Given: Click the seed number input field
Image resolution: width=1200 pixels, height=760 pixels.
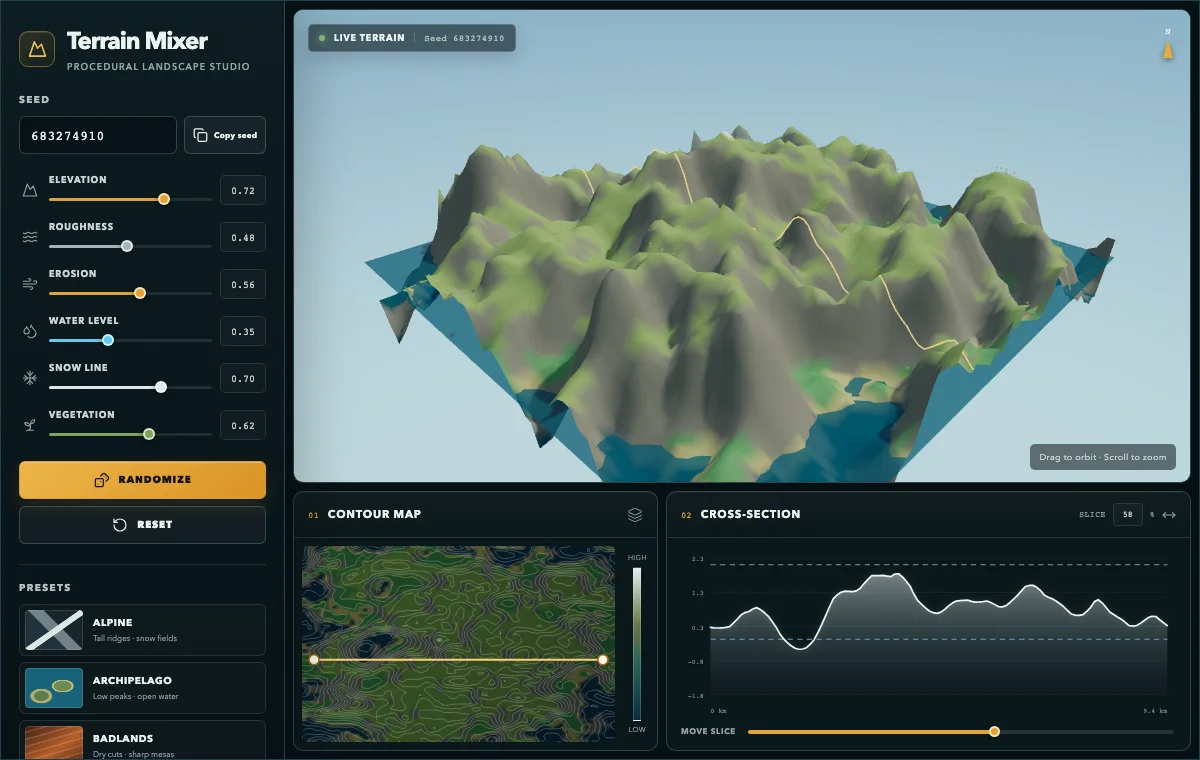Looking at the screenshot, I should [98, 135].
